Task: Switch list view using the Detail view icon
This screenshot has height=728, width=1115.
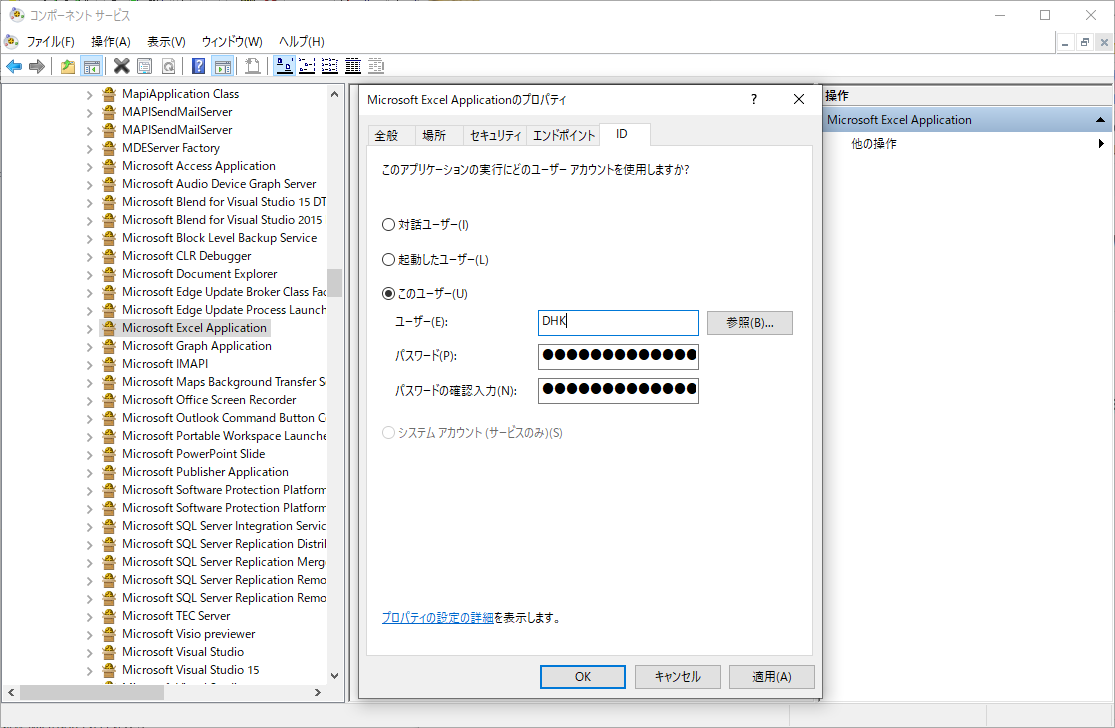Action: pos(352,66)
